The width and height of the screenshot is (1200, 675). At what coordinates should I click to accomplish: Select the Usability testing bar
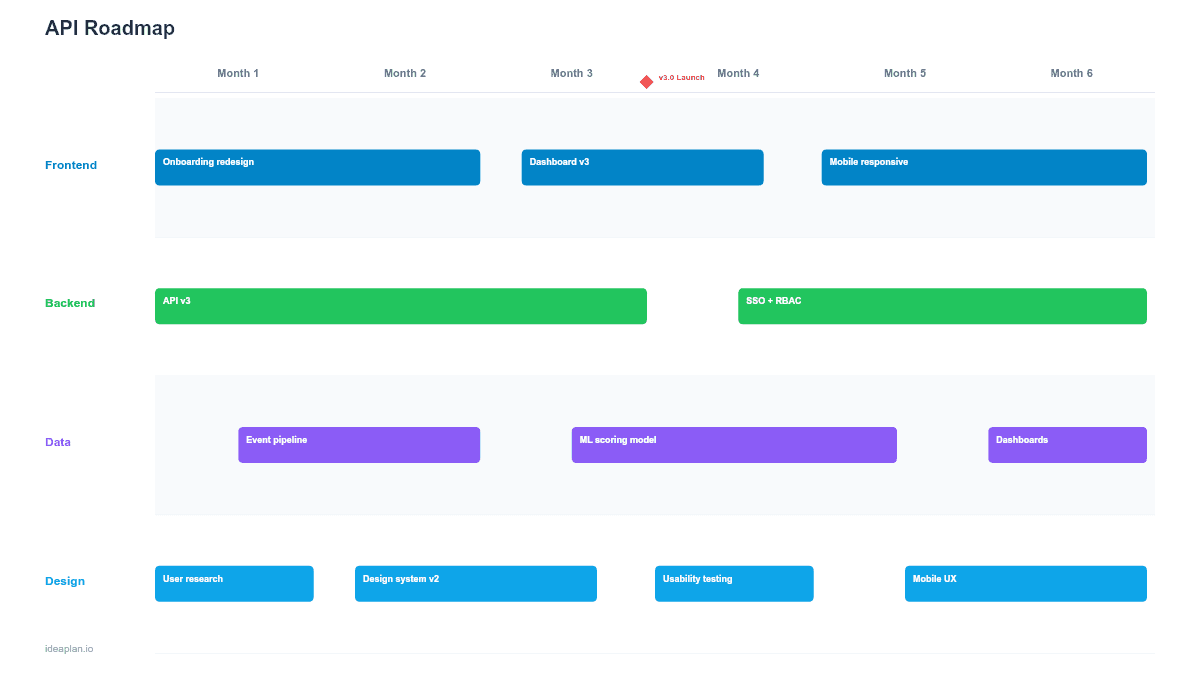pyautogui.click(x=734, y=583)
